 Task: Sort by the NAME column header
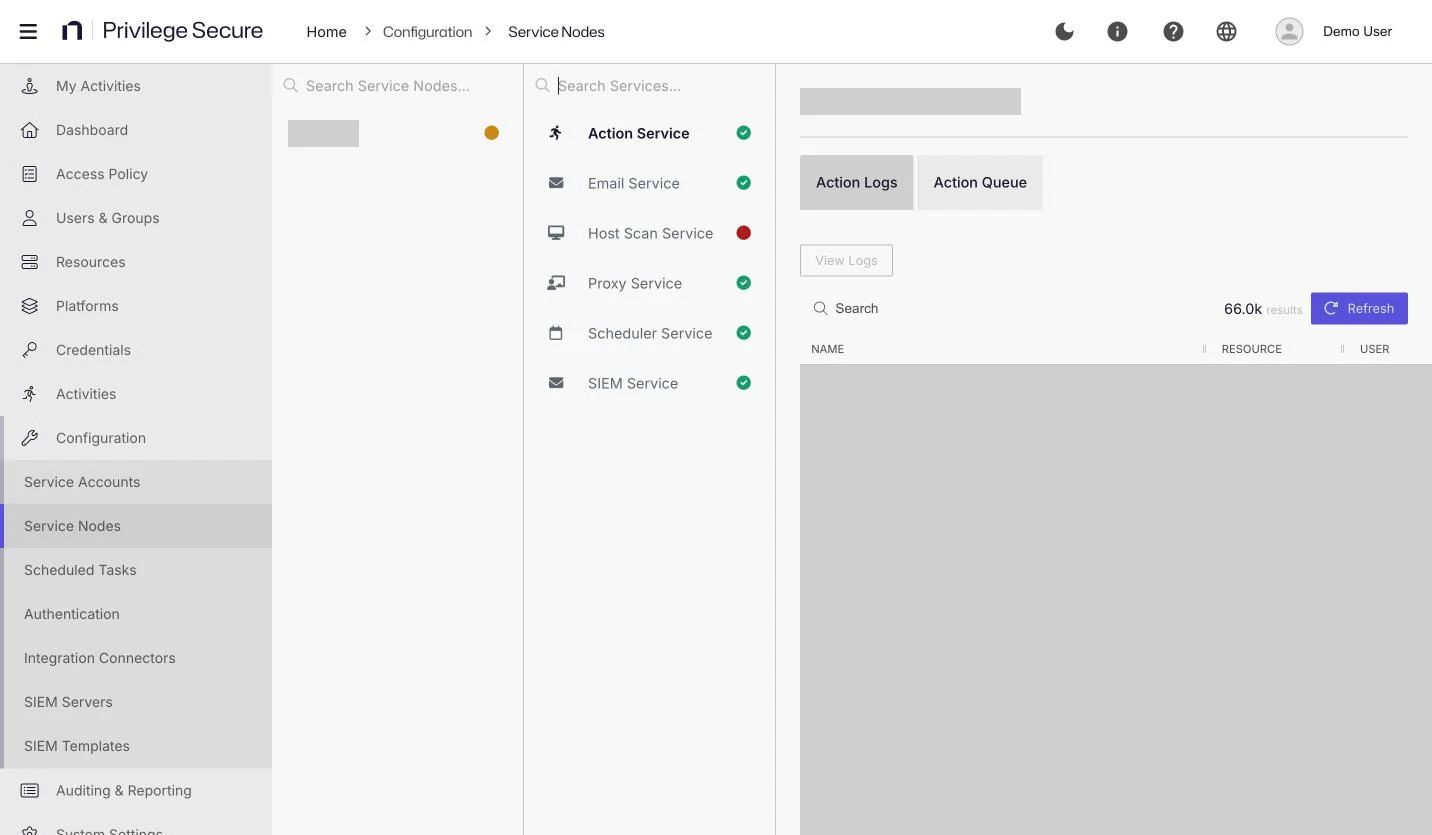828,349
